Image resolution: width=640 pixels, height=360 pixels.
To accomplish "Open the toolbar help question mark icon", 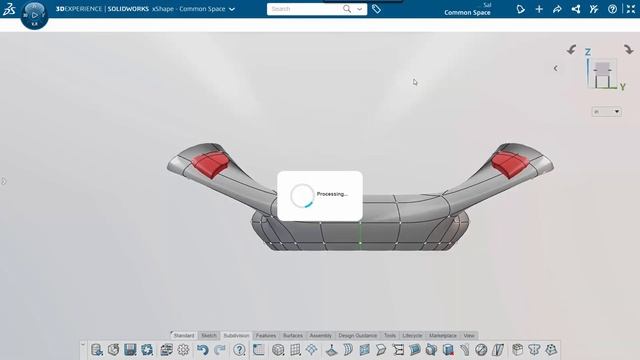I will 239,350.
